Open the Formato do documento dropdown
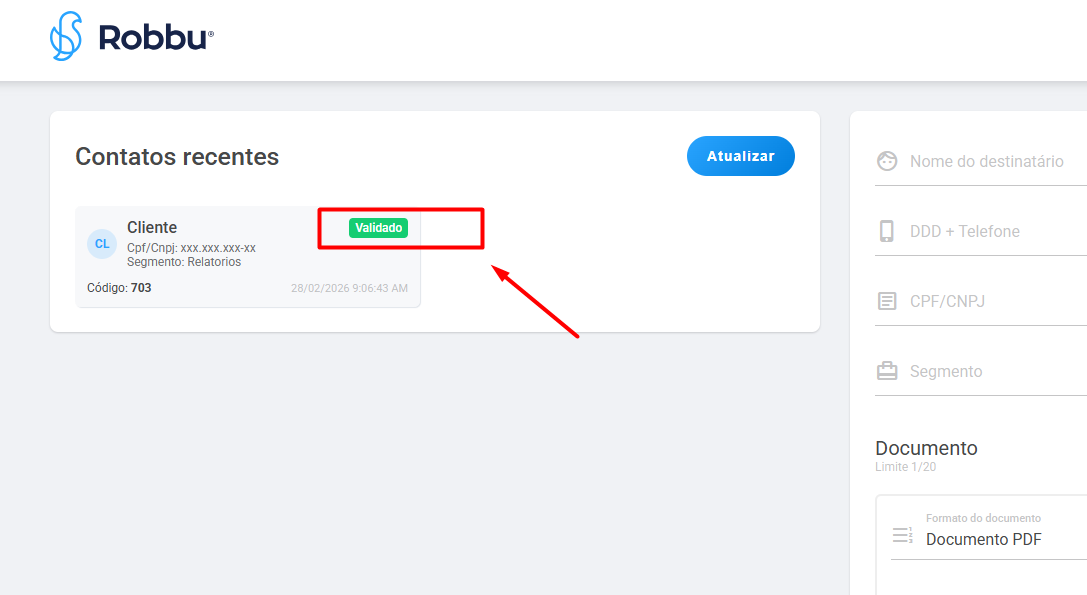The image size is (1087, 595). pos(989,531)
